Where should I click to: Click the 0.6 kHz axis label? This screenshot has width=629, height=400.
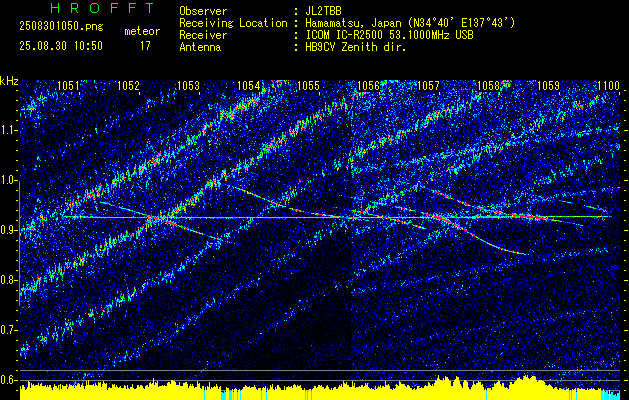(x=9, y=380)
